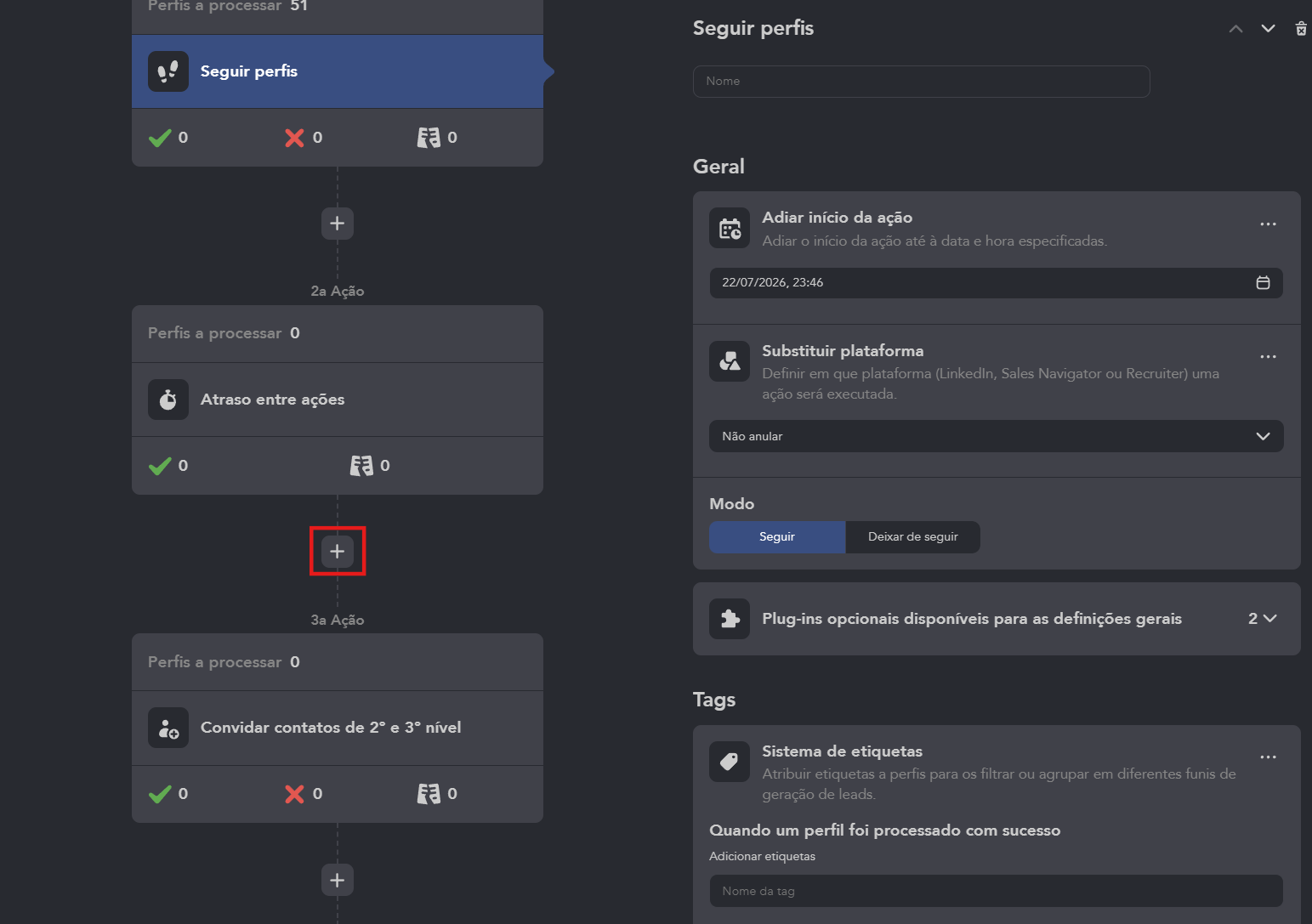
Task: Open the Não anular platform dropdown
Action: point(996,436)
